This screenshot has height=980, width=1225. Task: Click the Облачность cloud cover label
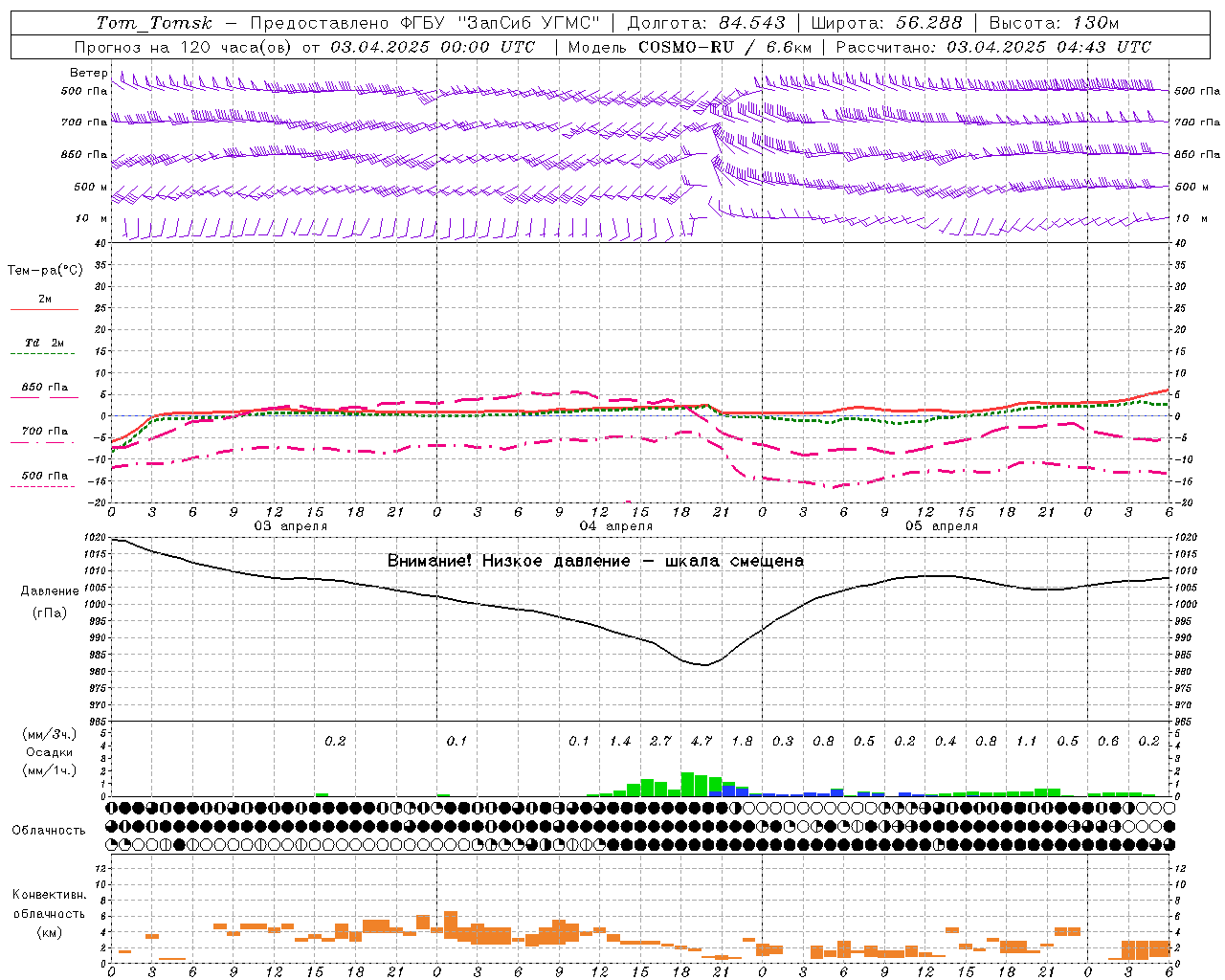tap(49, 831)
